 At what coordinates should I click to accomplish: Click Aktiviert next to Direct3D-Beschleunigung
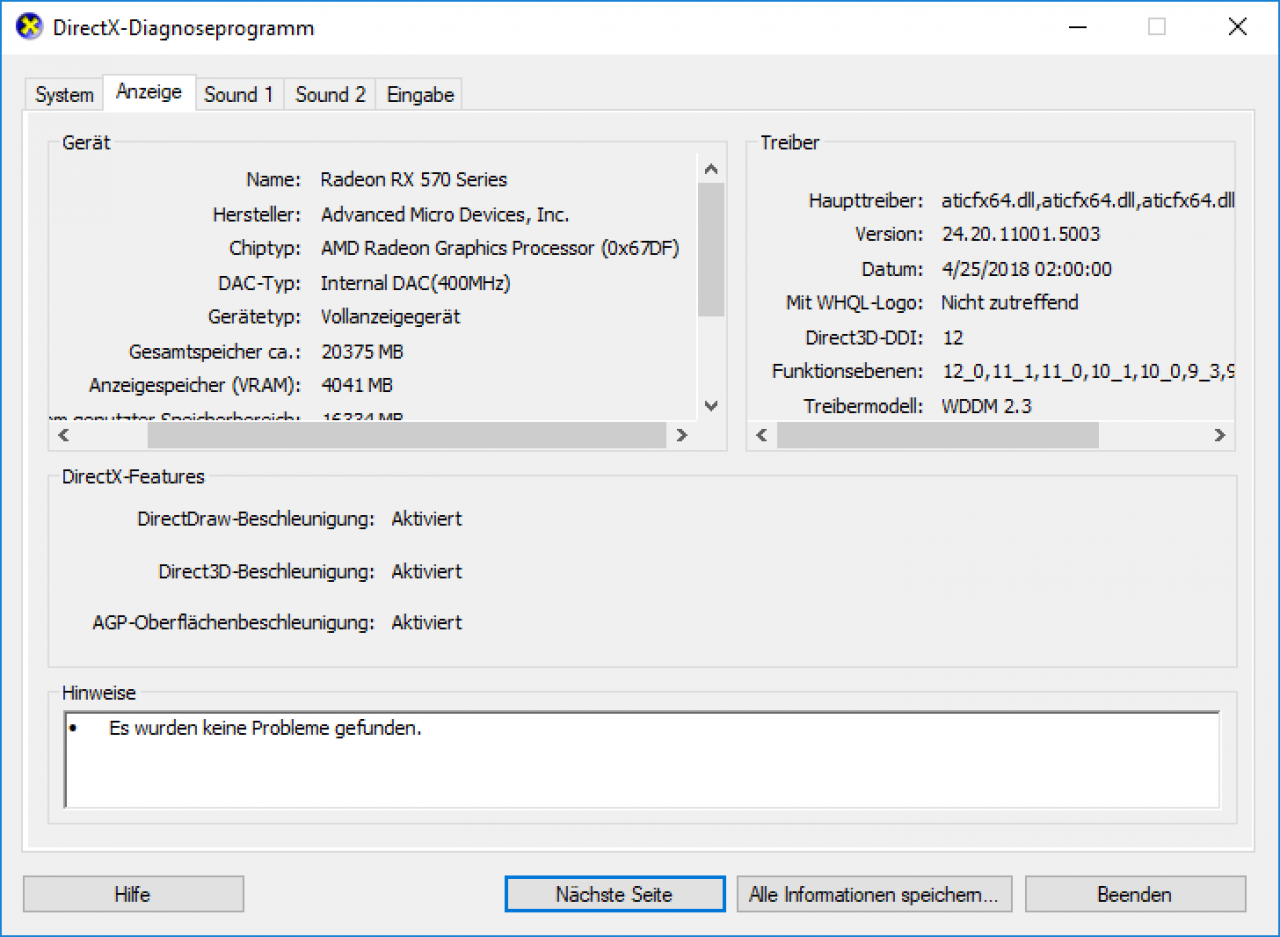click(427, 572)
